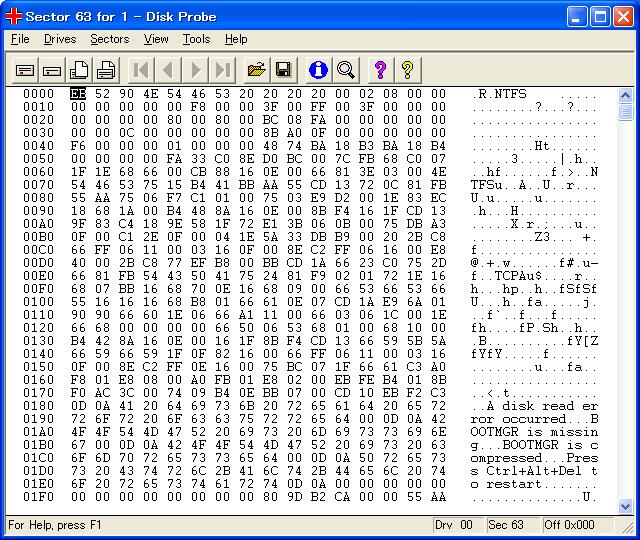Click the offset label 0100
Screen dimensions: 640x540
tap(38, 302)
